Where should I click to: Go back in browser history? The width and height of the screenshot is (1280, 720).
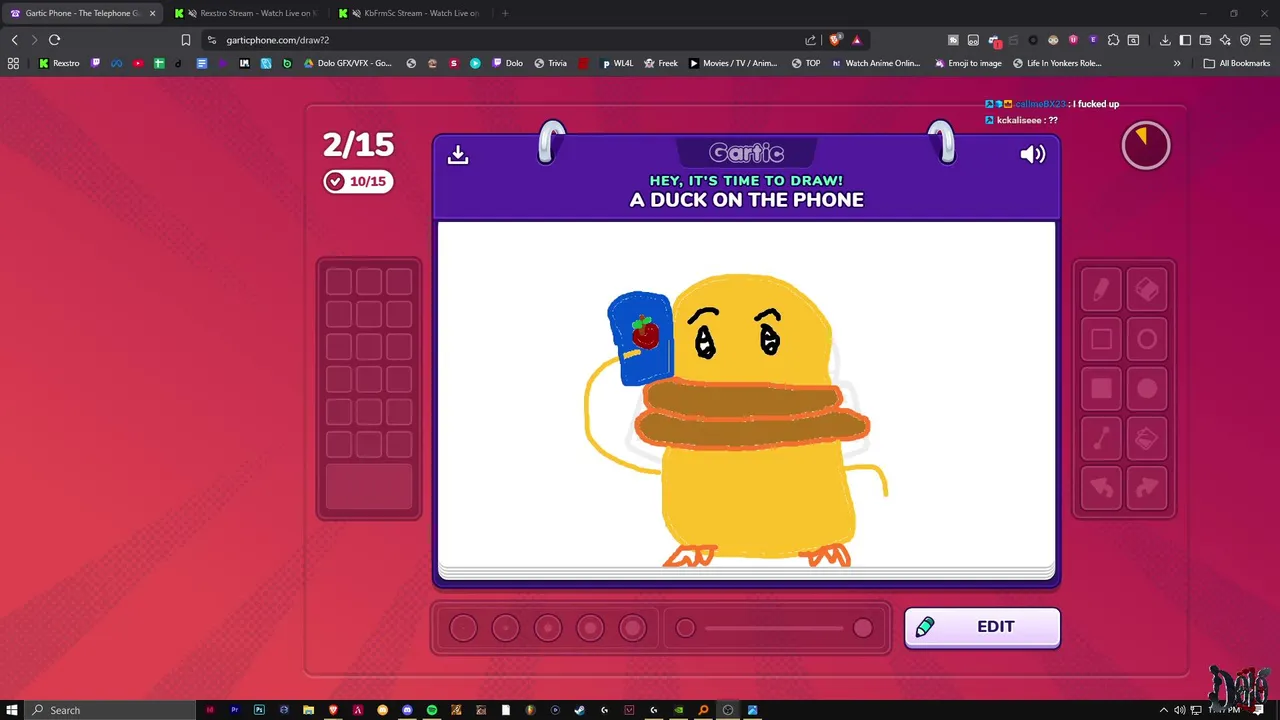point(14,40)
